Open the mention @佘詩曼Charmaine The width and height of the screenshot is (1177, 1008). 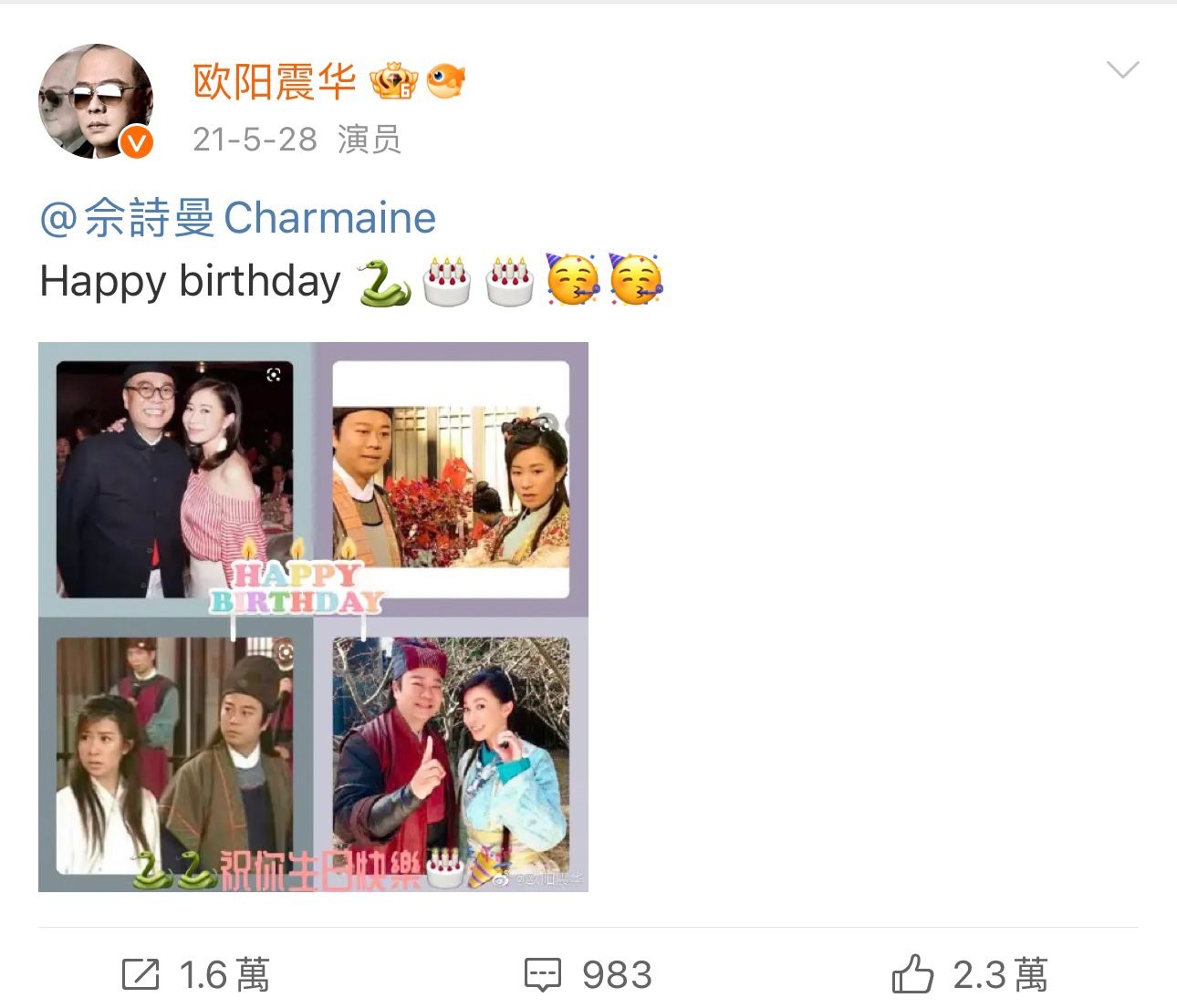238,218
